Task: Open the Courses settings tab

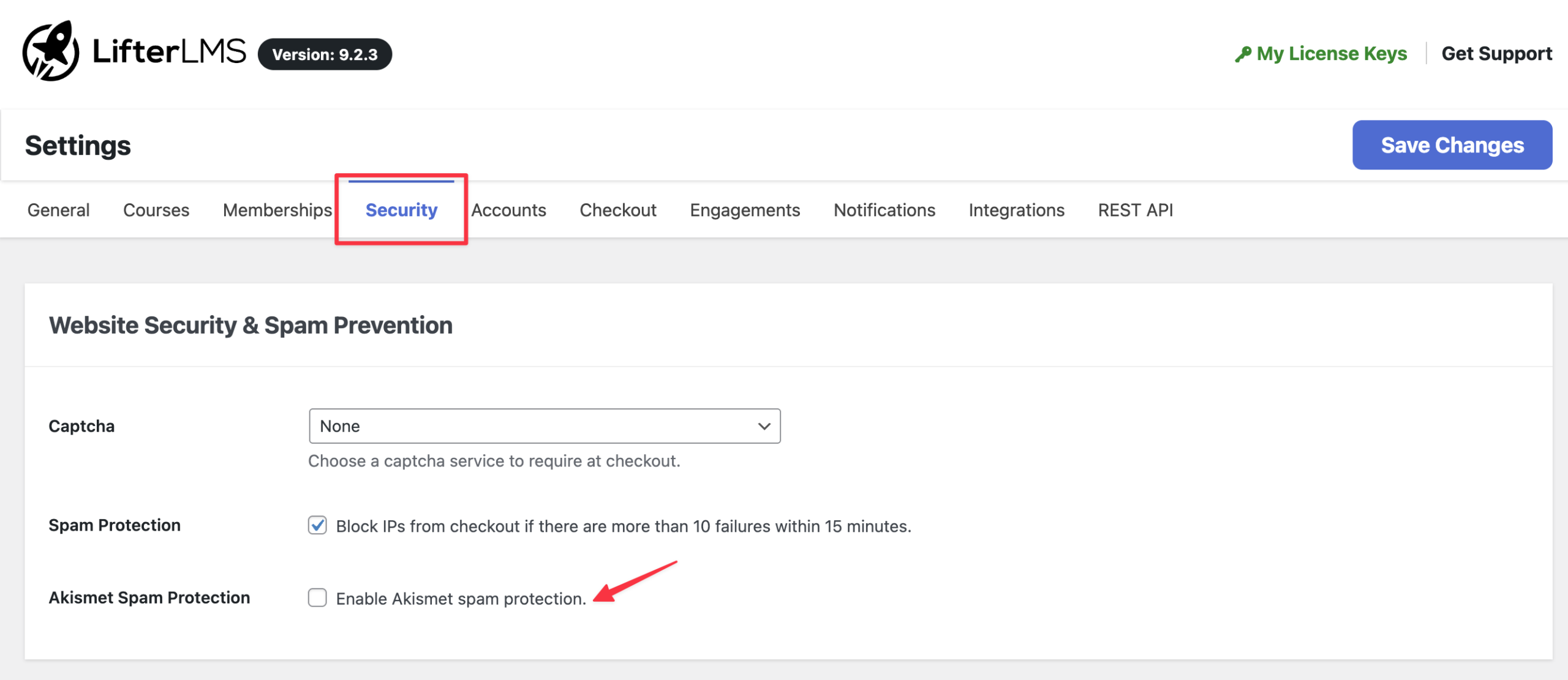Action: [156, 210]
